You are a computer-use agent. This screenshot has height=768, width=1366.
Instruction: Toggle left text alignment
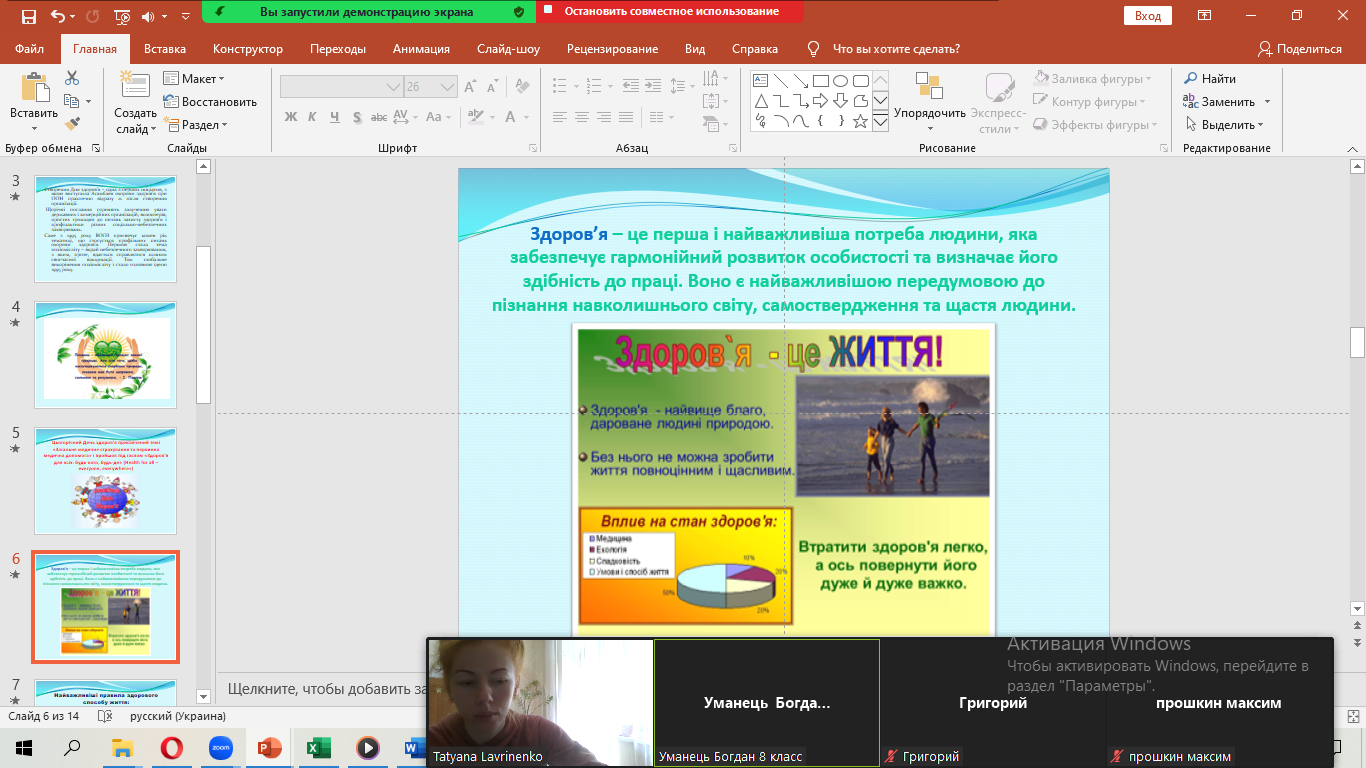click(x=561, y=117)
